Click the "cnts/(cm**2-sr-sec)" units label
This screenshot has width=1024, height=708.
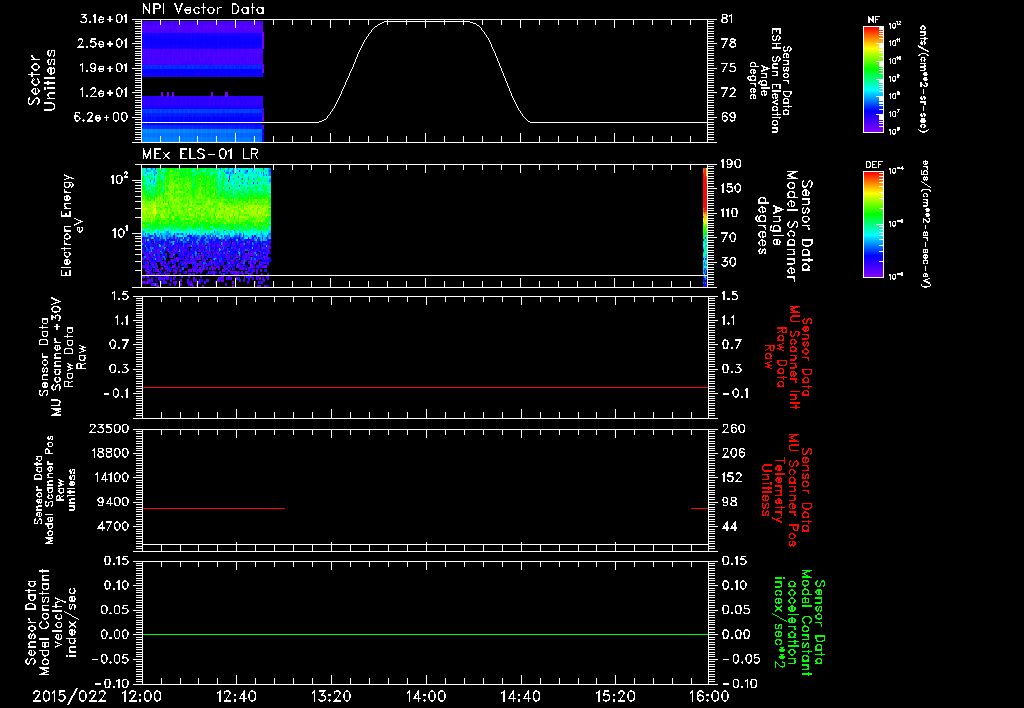(923, 79)
